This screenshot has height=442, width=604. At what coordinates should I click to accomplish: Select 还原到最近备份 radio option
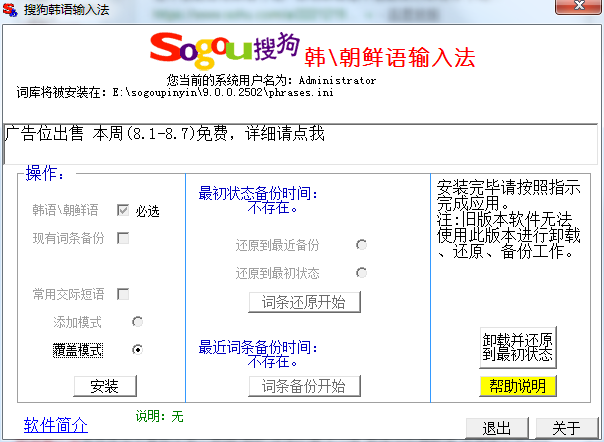coord(361,245)
